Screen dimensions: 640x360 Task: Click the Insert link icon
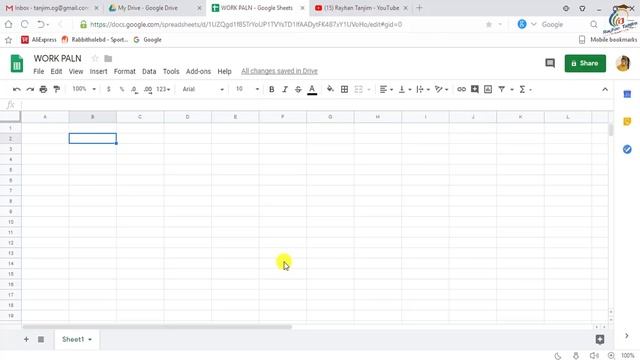[x=461, y=89]
